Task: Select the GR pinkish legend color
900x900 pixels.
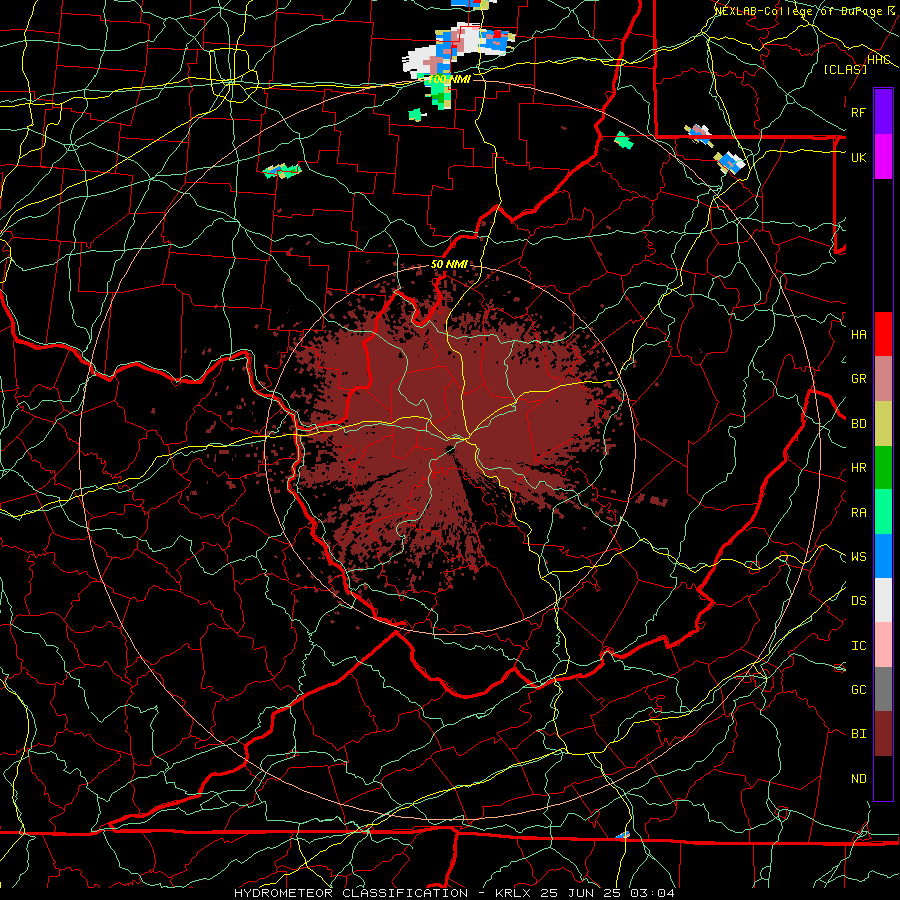Action: [883, 379]
